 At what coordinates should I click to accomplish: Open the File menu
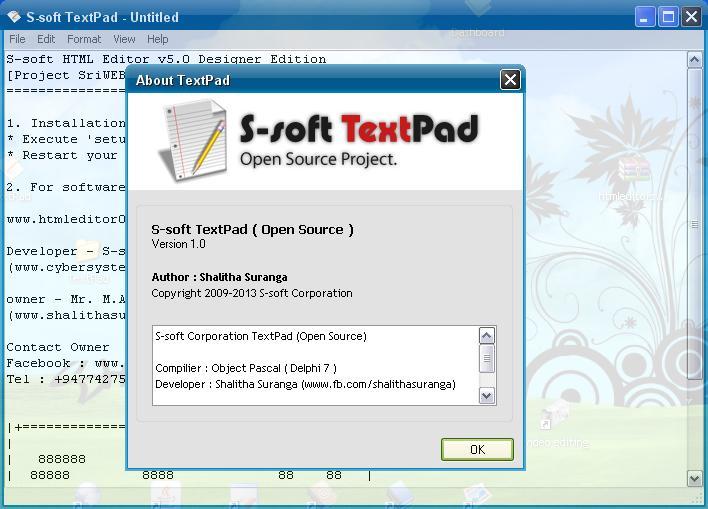coord(17,39)
